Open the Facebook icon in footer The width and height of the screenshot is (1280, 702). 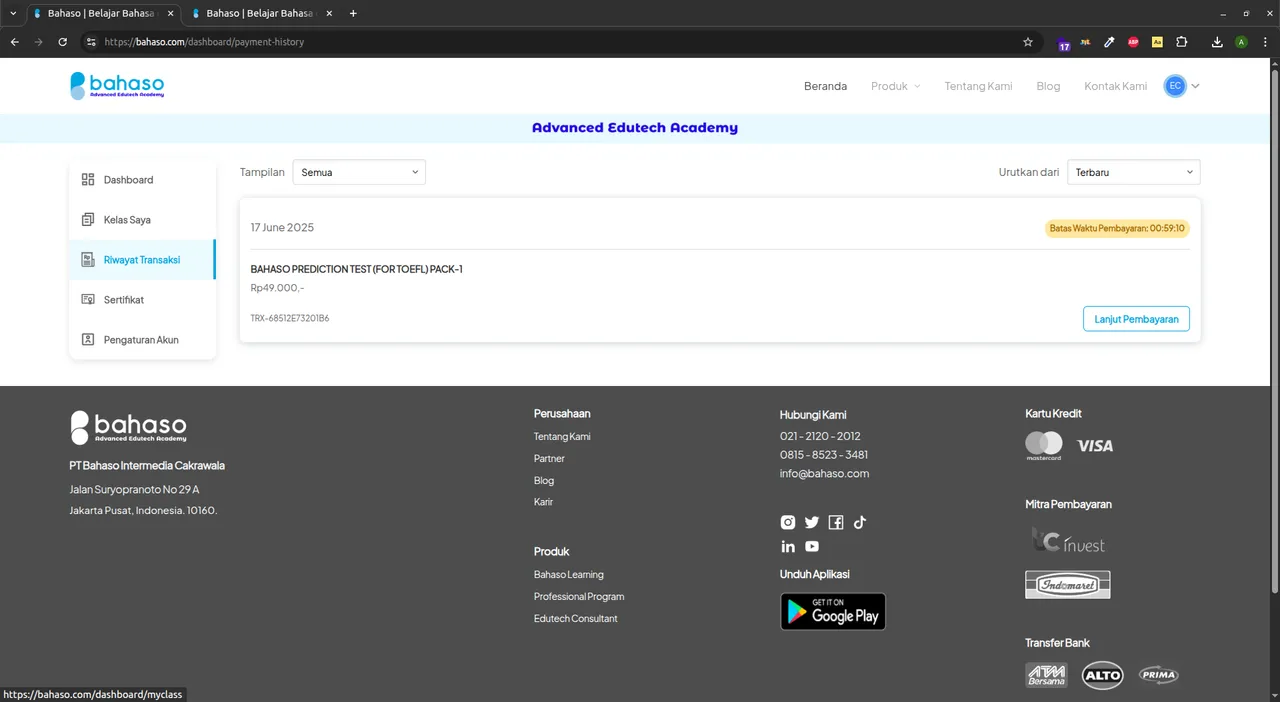coord(836,522)
